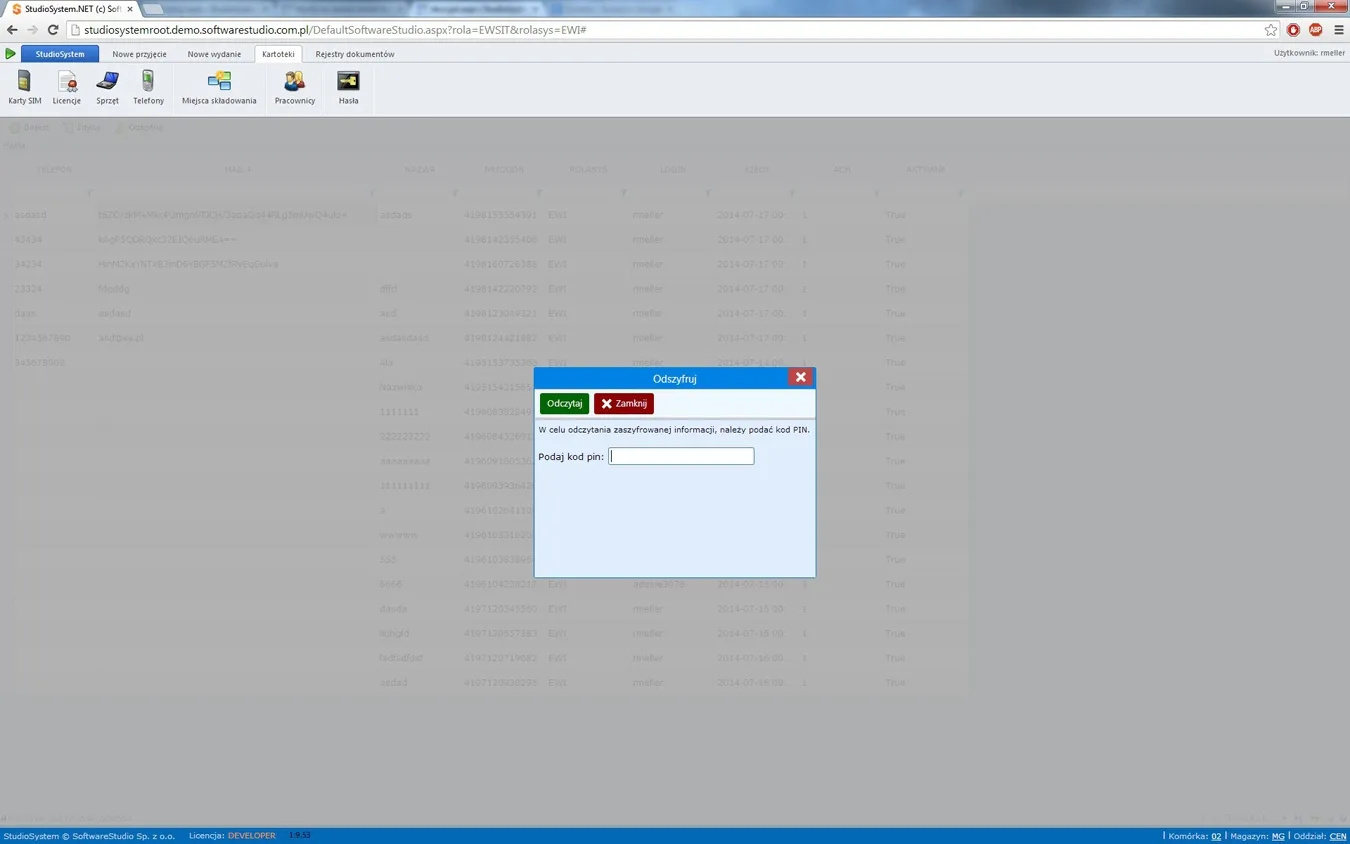
Task: Select the Kartoteki ribbon tab
Action: point(278,54)
